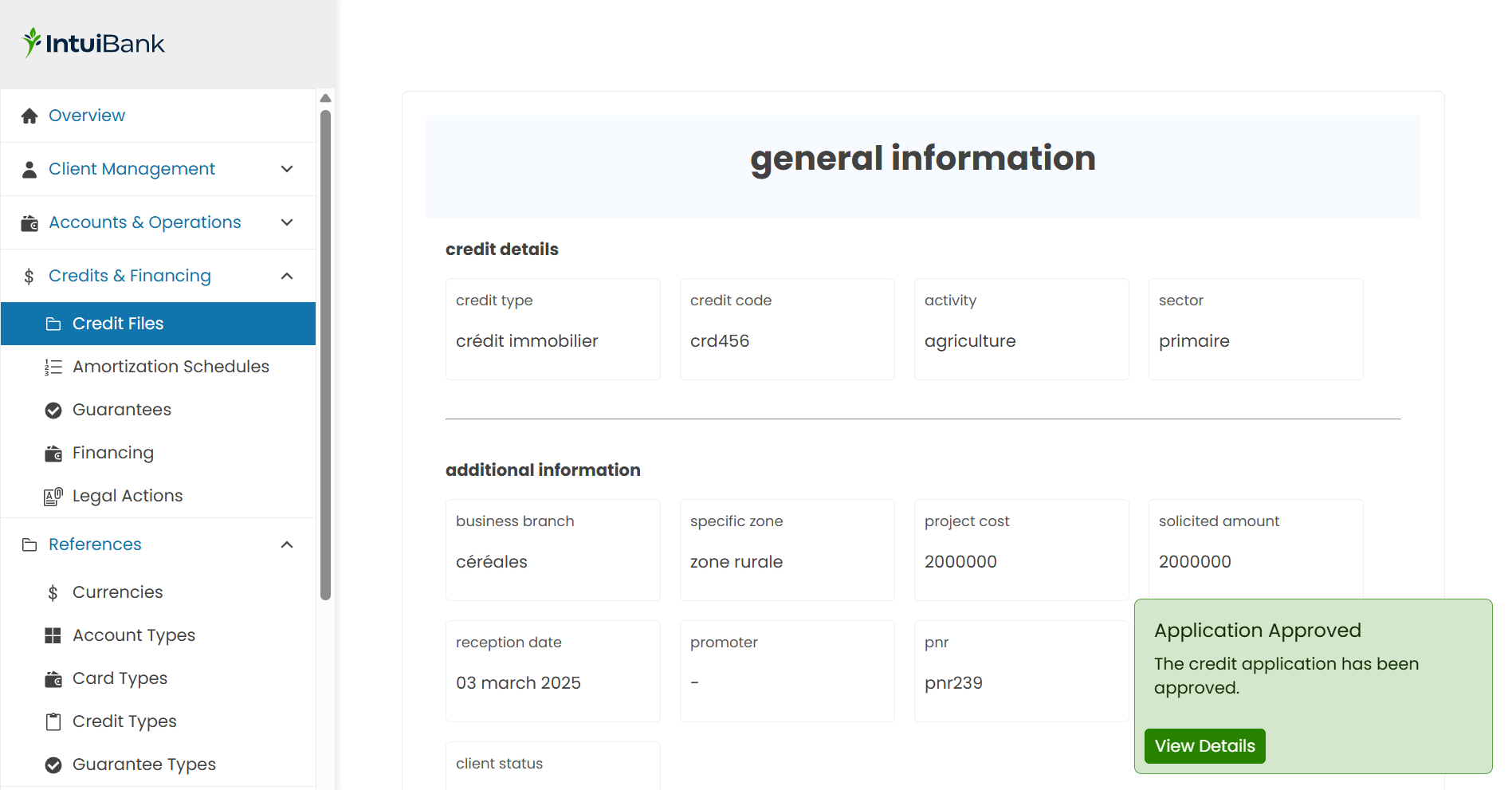Click the 'pnr239' value
The image size is (1512, 790).
pyautogui.click(x=953, y=683)
